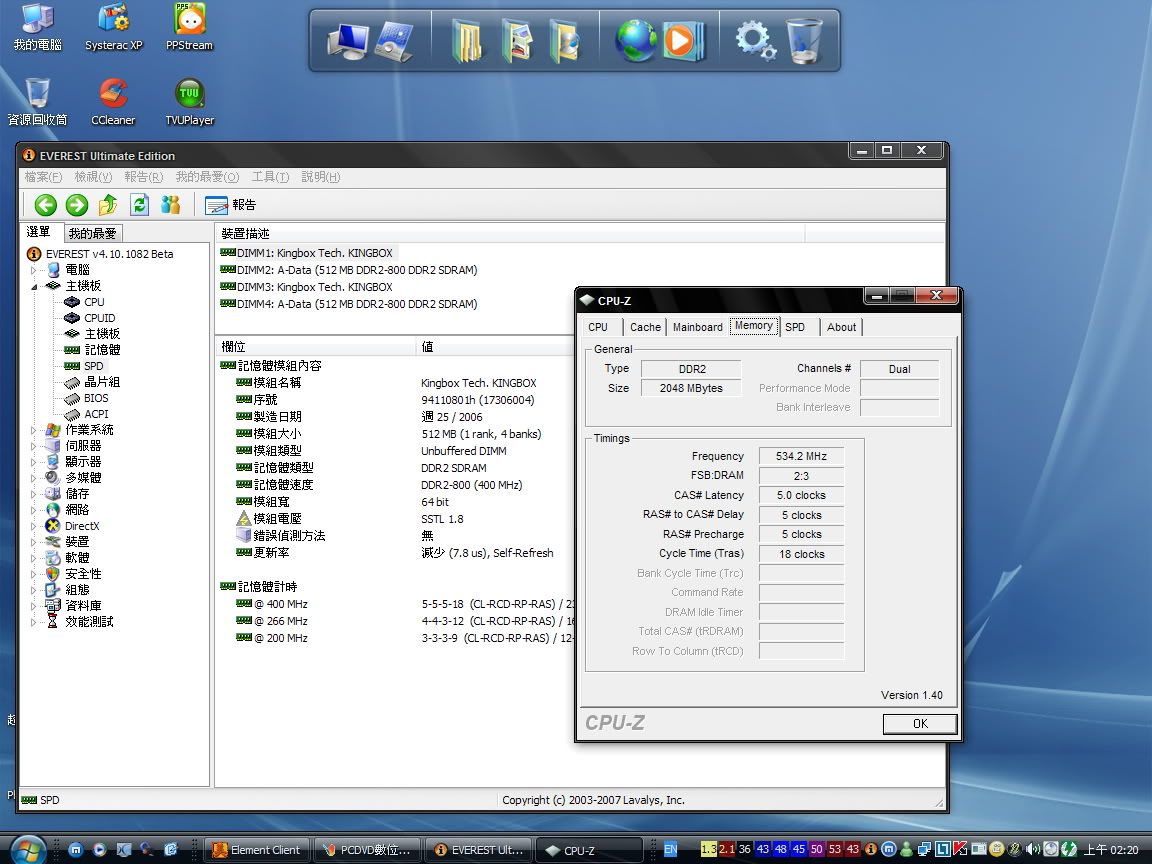
Task: Click the two-people users icon in toolbar
Action: pyautogui.click(x=171, y=205)
